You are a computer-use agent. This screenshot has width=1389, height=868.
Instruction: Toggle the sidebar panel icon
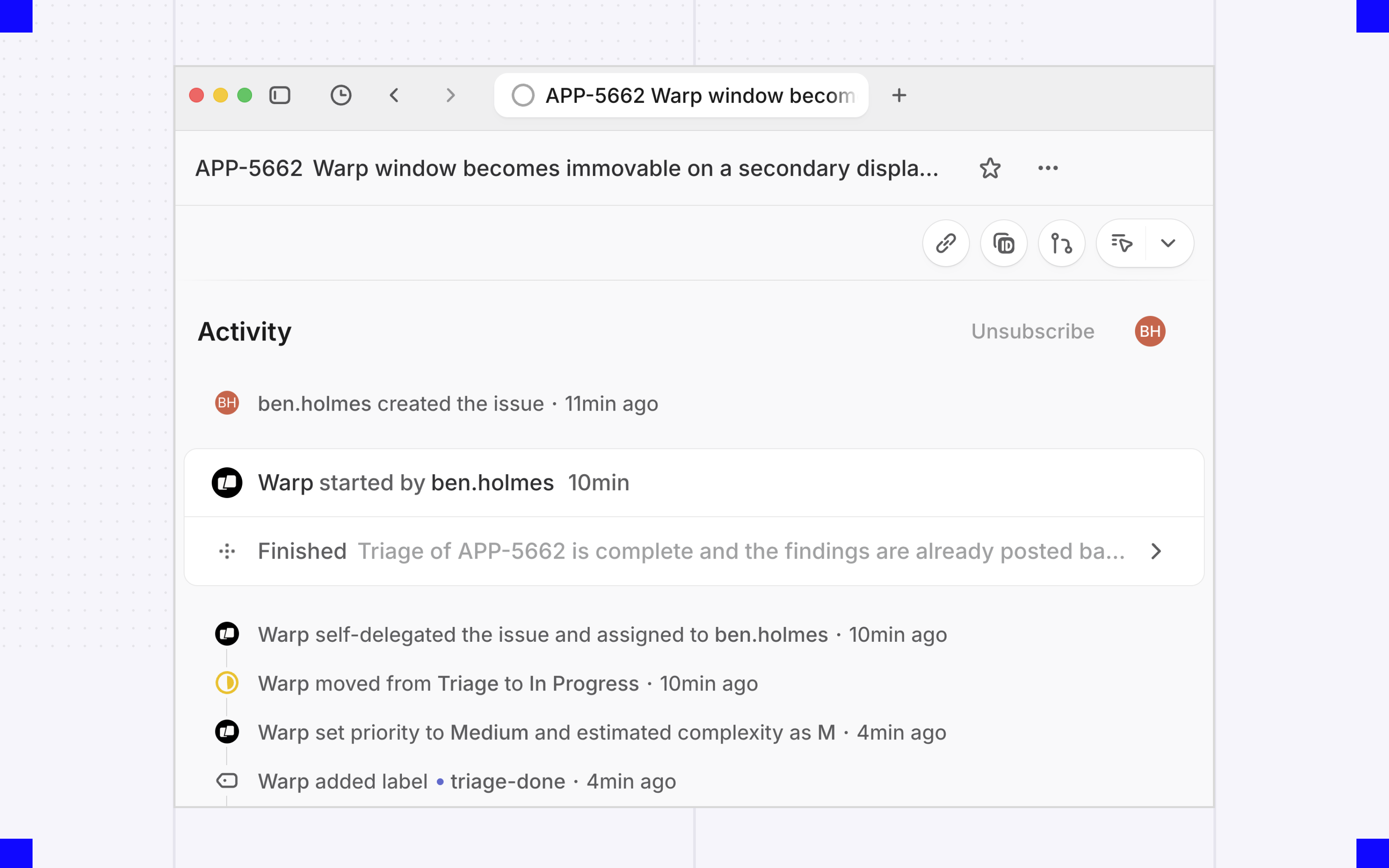[x=279, y=95]
